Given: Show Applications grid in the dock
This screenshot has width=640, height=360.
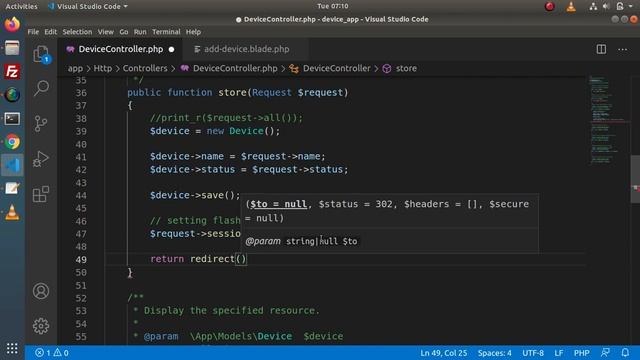Looking at the screenshot, I should [x=12, y=348].
